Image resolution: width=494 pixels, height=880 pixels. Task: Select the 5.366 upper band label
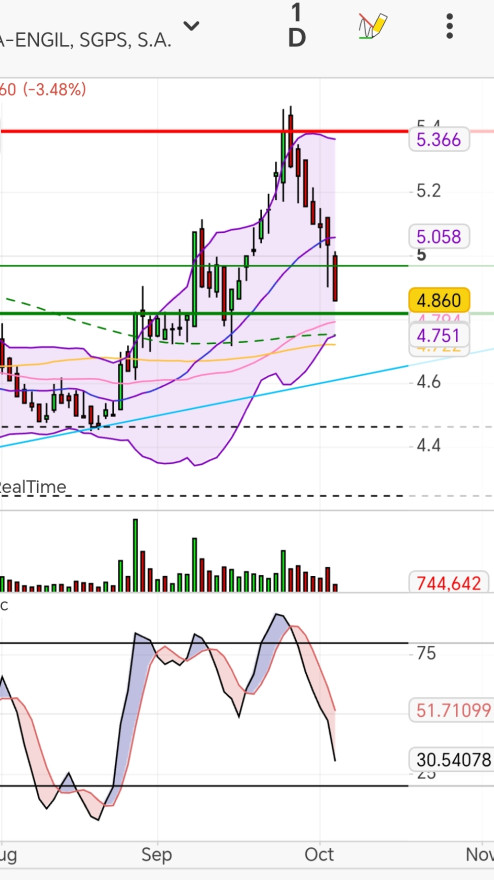(x=439, y=139)
